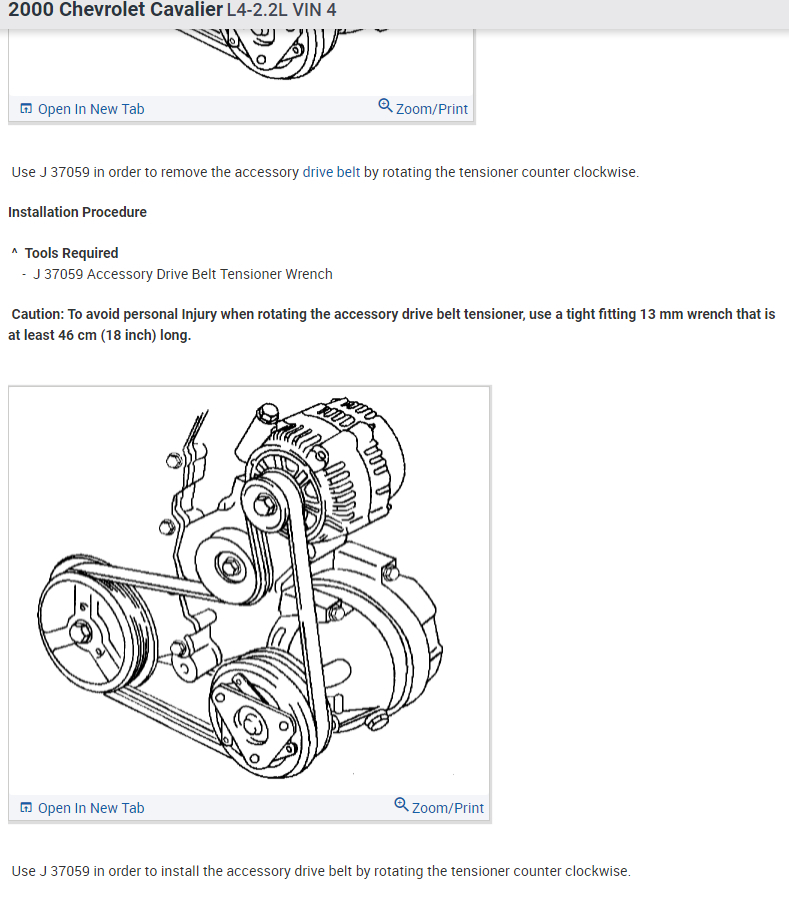Click the partially visible upper diagram image
The width and height of the screenshot is (789, 900).
tap(242, 62)
